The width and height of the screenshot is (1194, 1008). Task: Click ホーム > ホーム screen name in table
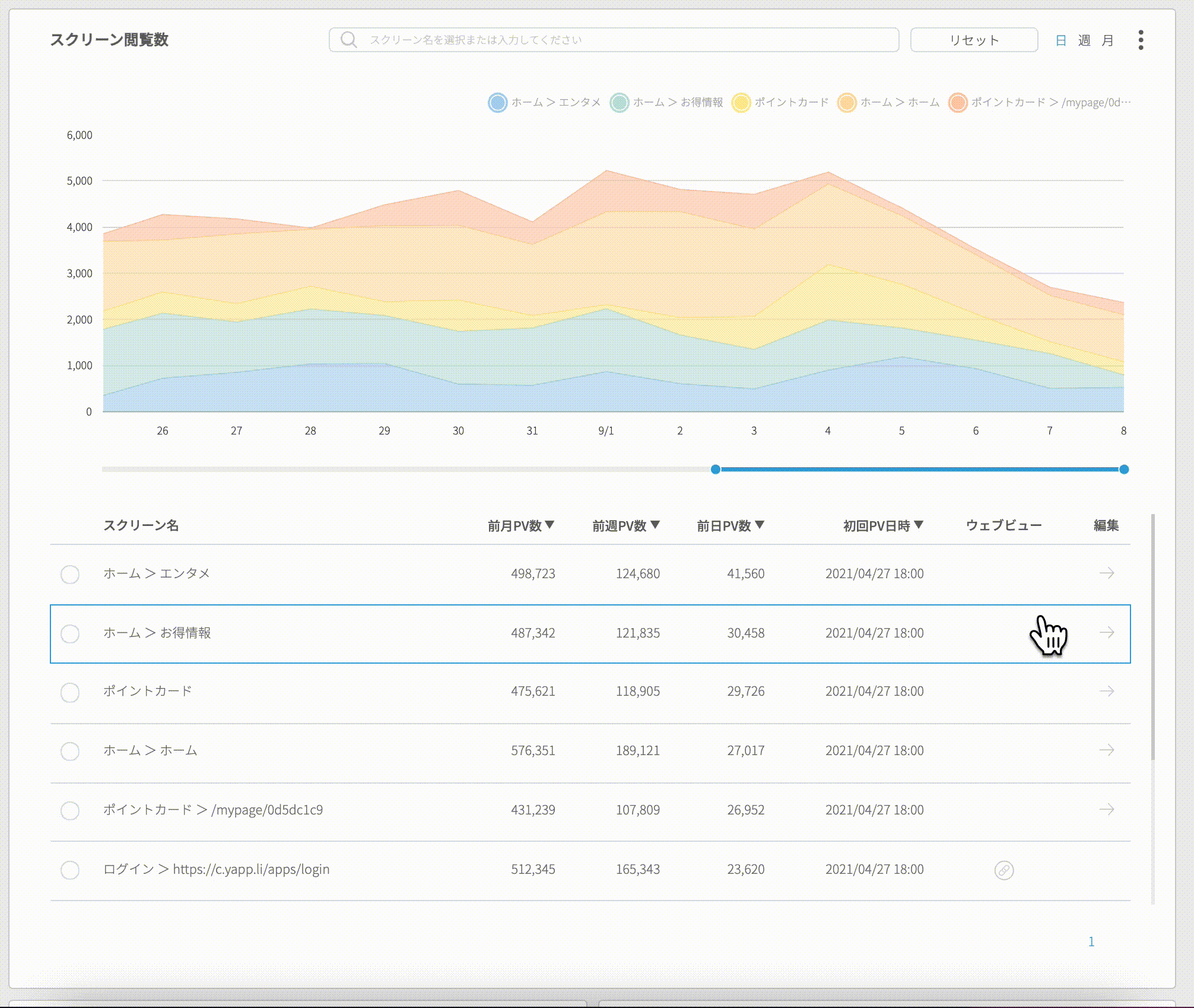pyautogui.click(x=150, y=750)
